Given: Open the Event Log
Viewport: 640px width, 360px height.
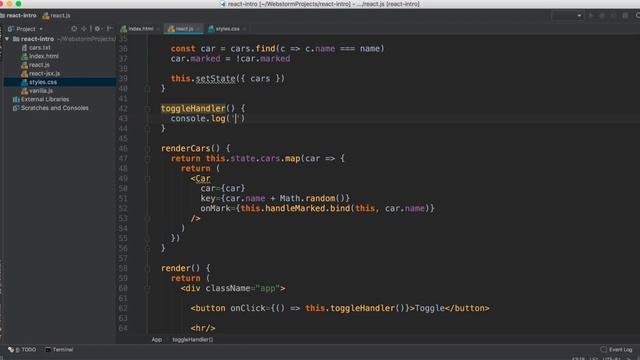Looking at the screenshot, I should (x=616, y=349).
